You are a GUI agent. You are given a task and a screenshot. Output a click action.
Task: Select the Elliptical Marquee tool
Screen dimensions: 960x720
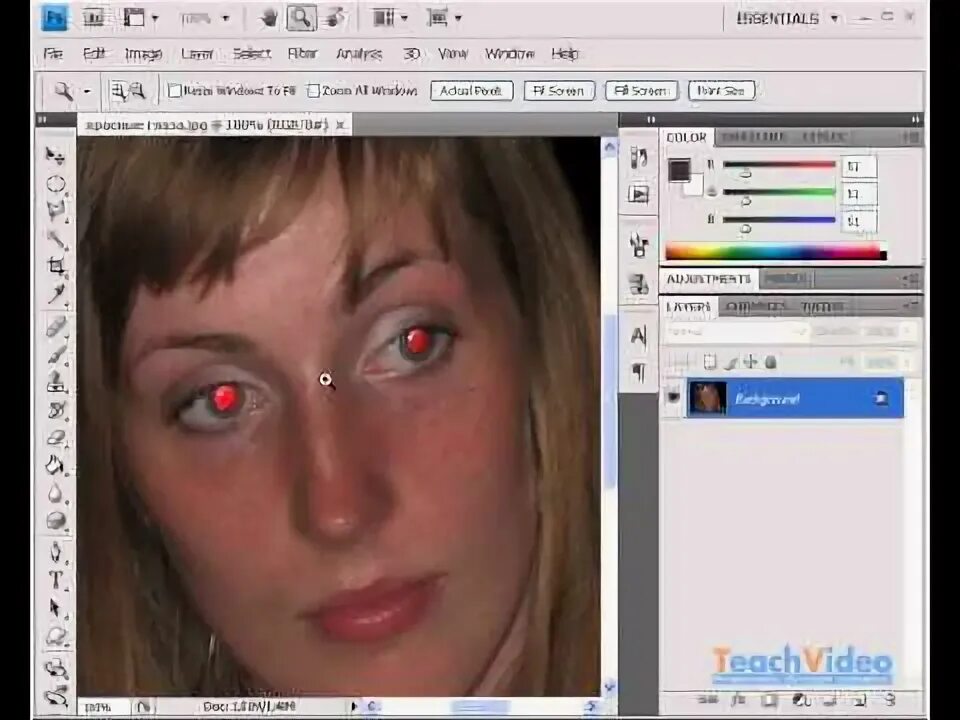pyautogui.click(x=56, y=184)
